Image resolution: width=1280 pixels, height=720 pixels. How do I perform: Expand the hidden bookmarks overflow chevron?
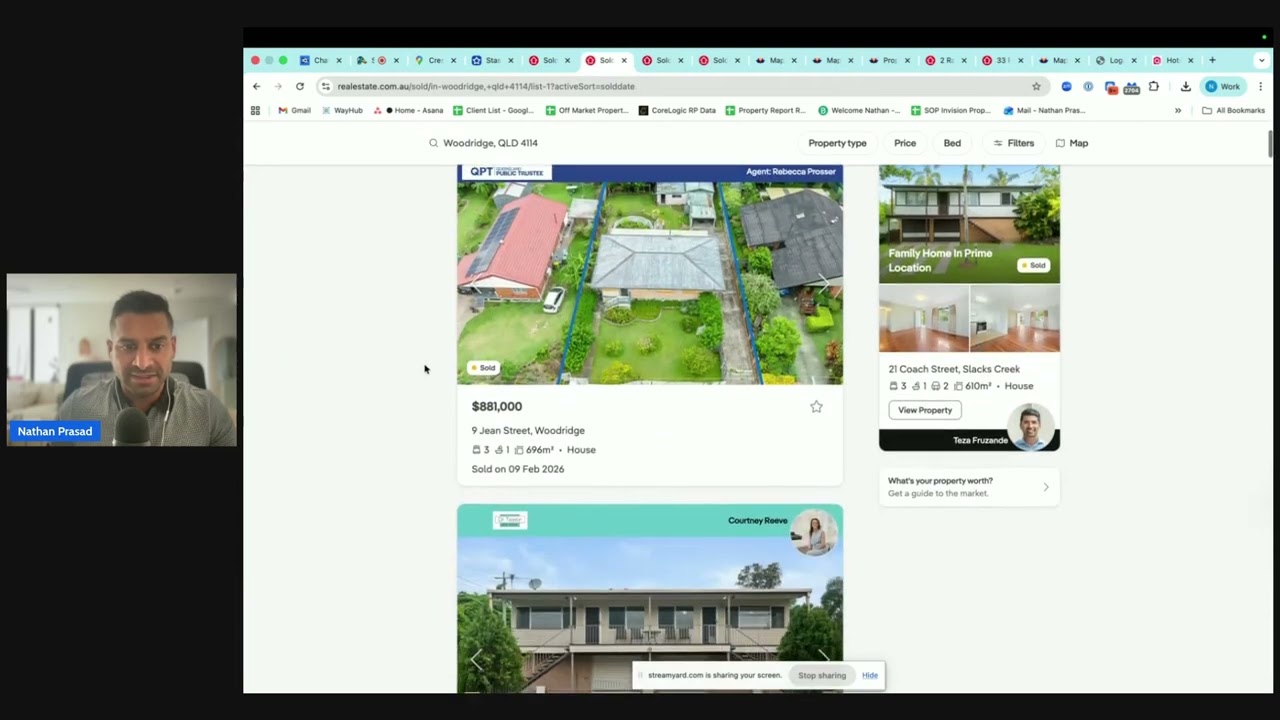[1178, 110]
